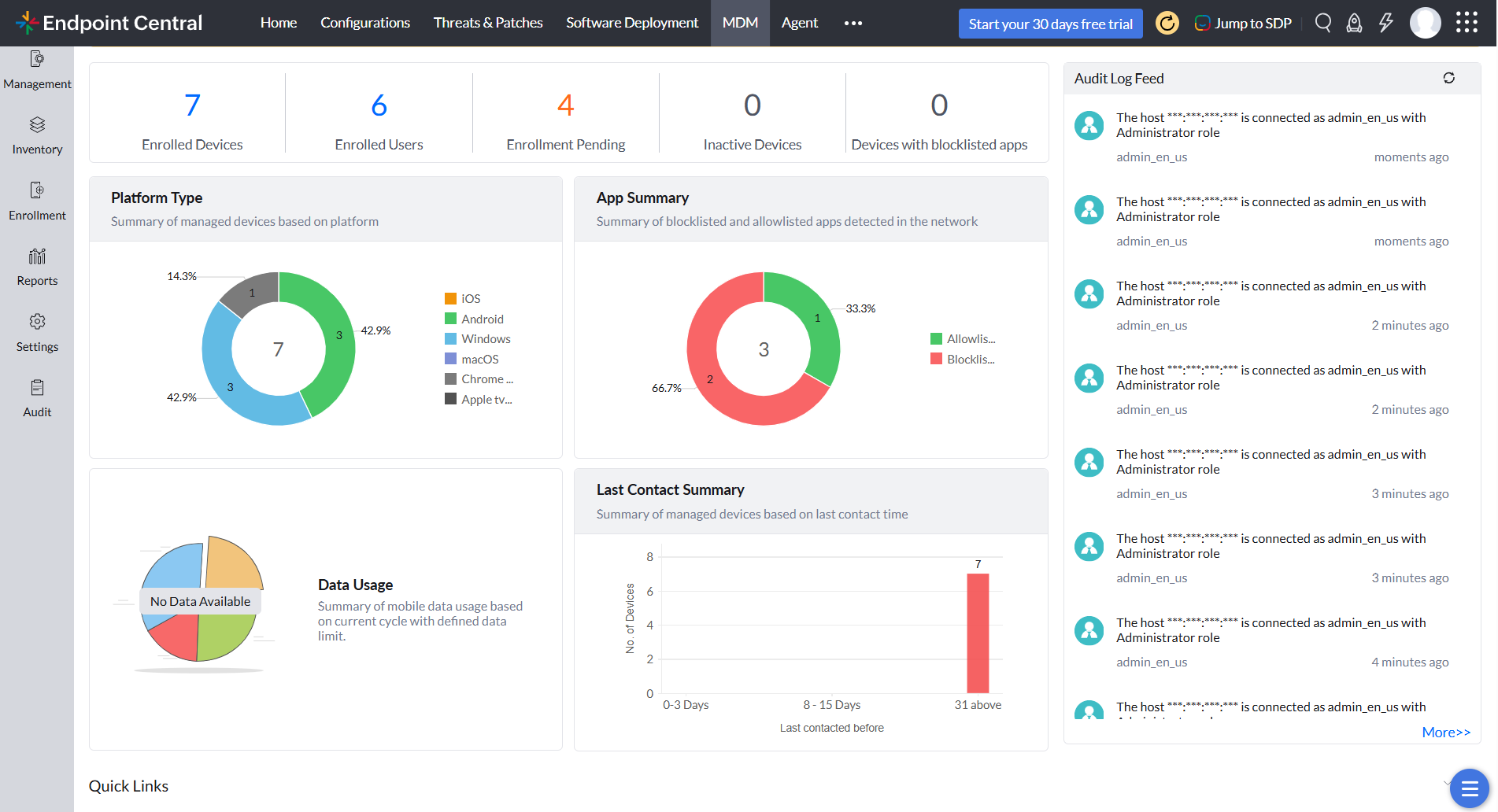Open Devices with blocklisted apps count
The image size is (1498, 812).
click(x=939, y=105)
